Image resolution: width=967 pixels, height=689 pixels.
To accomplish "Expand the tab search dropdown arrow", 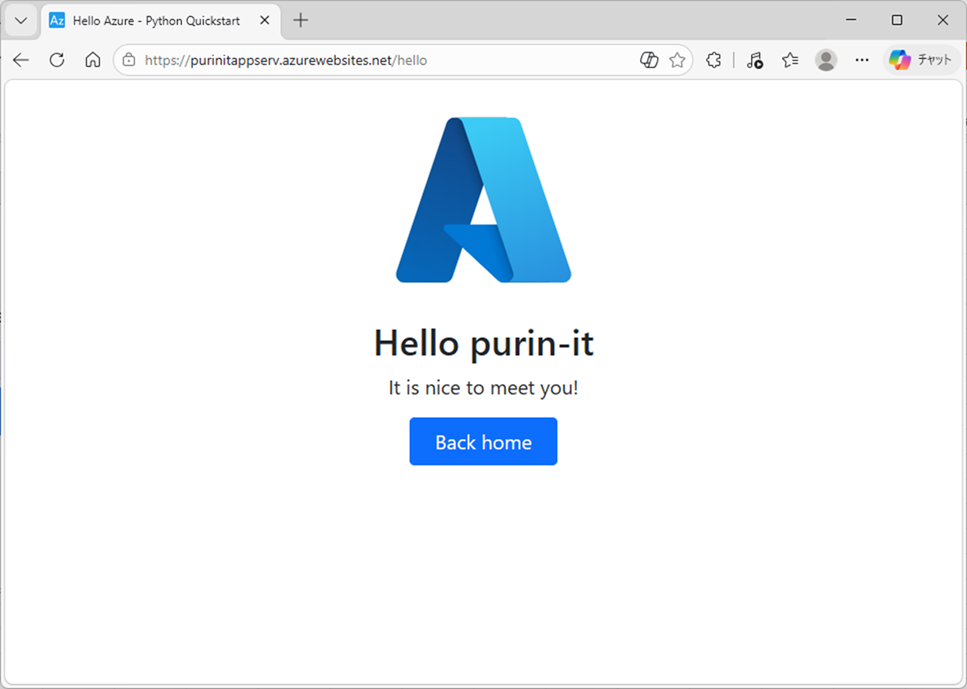I will click(x=20, y=20).
